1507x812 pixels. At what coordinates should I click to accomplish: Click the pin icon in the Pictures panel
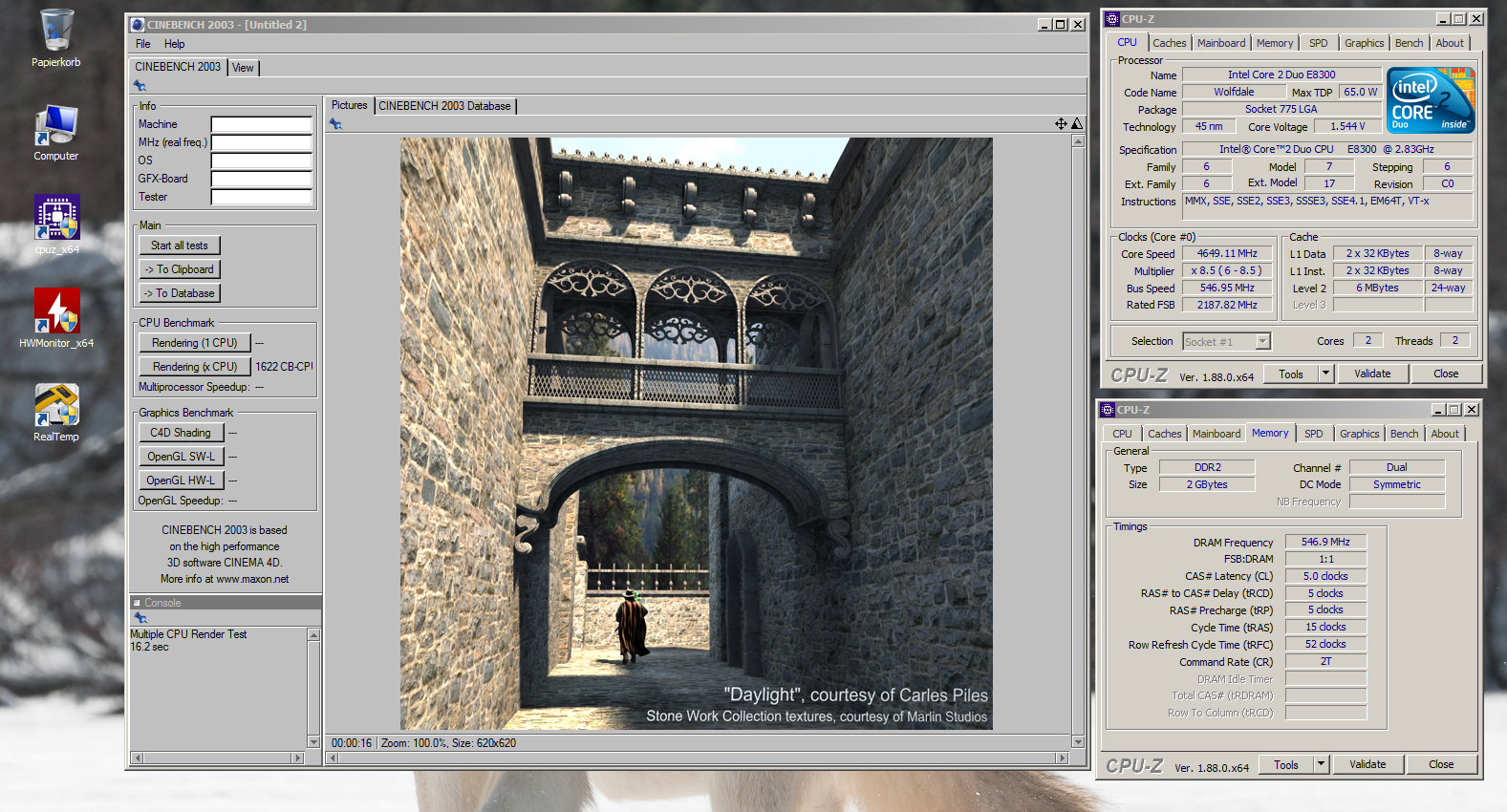pos(335,124)
